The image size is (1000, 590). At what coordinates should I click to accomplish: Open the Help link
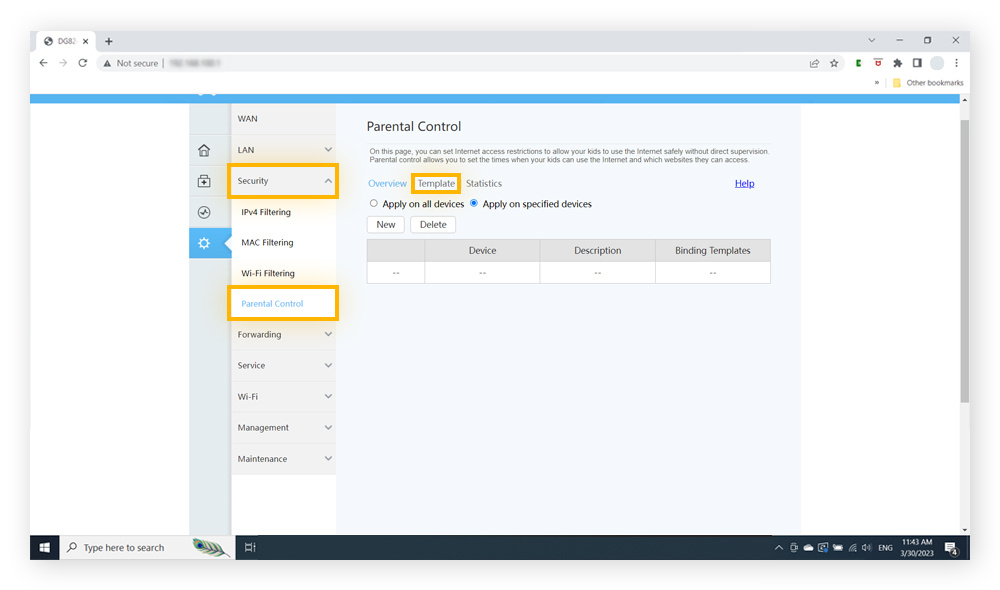click(744, 184)
